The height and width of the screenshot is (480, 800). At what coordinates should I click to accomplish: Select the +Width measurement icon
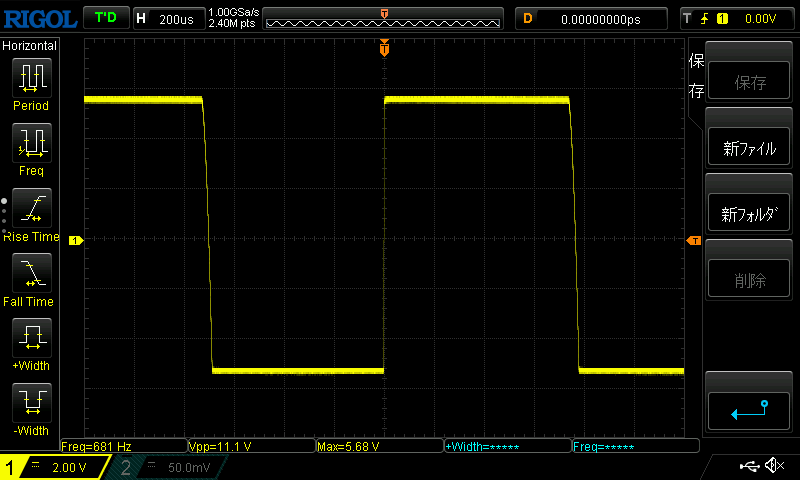[32, 337]
